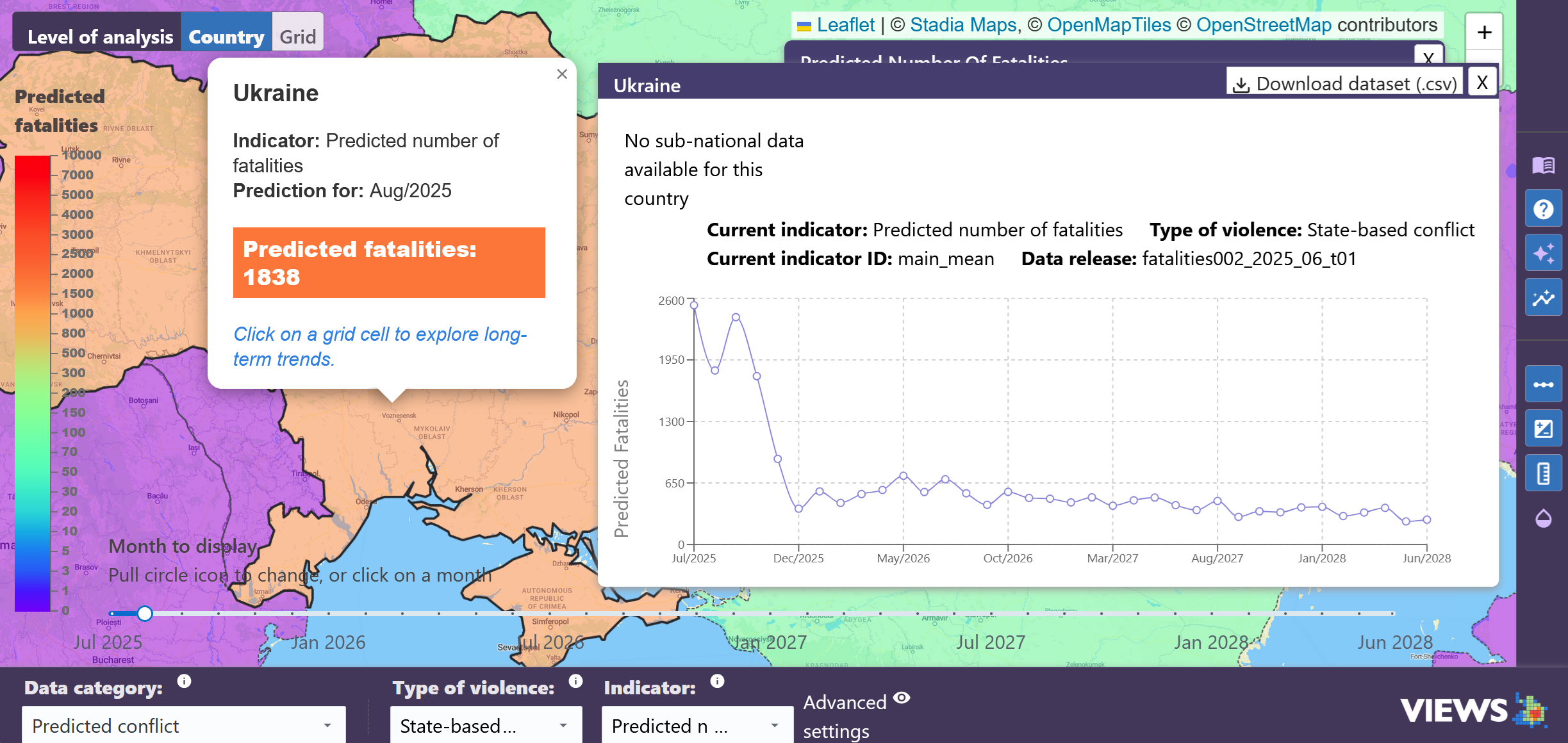Click the 'Current indicator ID: main_mean' text
The height and width of the screenshot is (743, 1568).
[850, 259]
